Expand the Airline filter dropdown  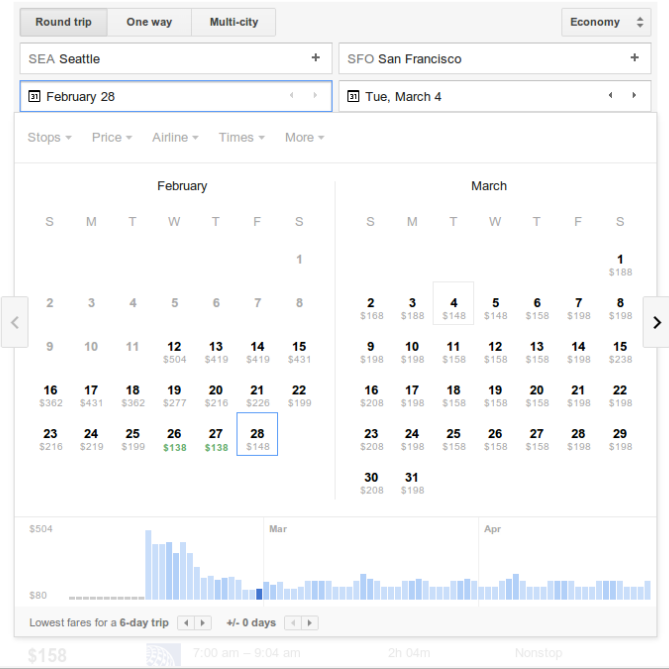175,137
